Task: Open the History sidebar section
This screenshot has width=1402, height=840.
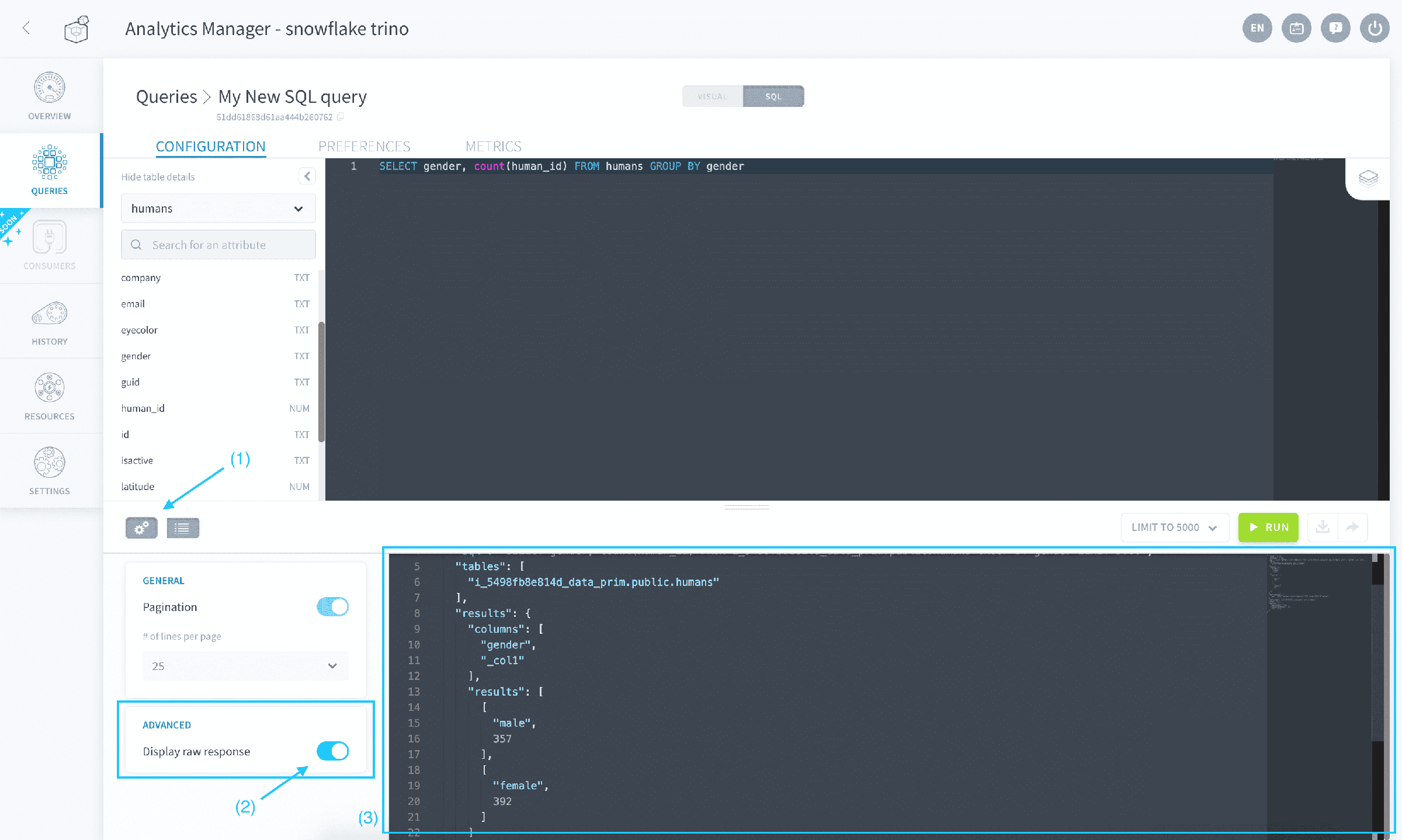Action: [50, 321]
